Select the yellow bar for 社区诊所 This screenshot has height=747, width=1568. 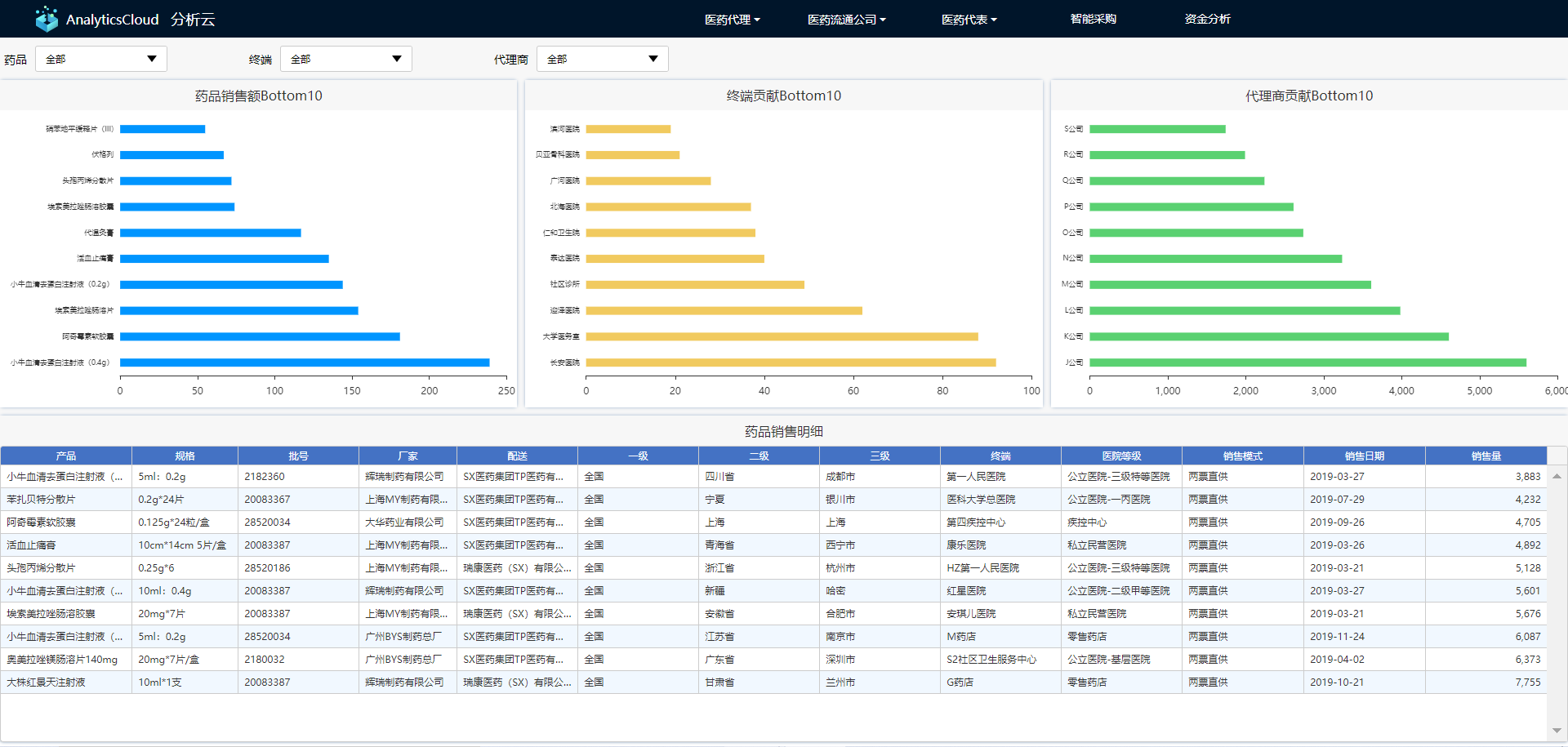pos(695,284)
